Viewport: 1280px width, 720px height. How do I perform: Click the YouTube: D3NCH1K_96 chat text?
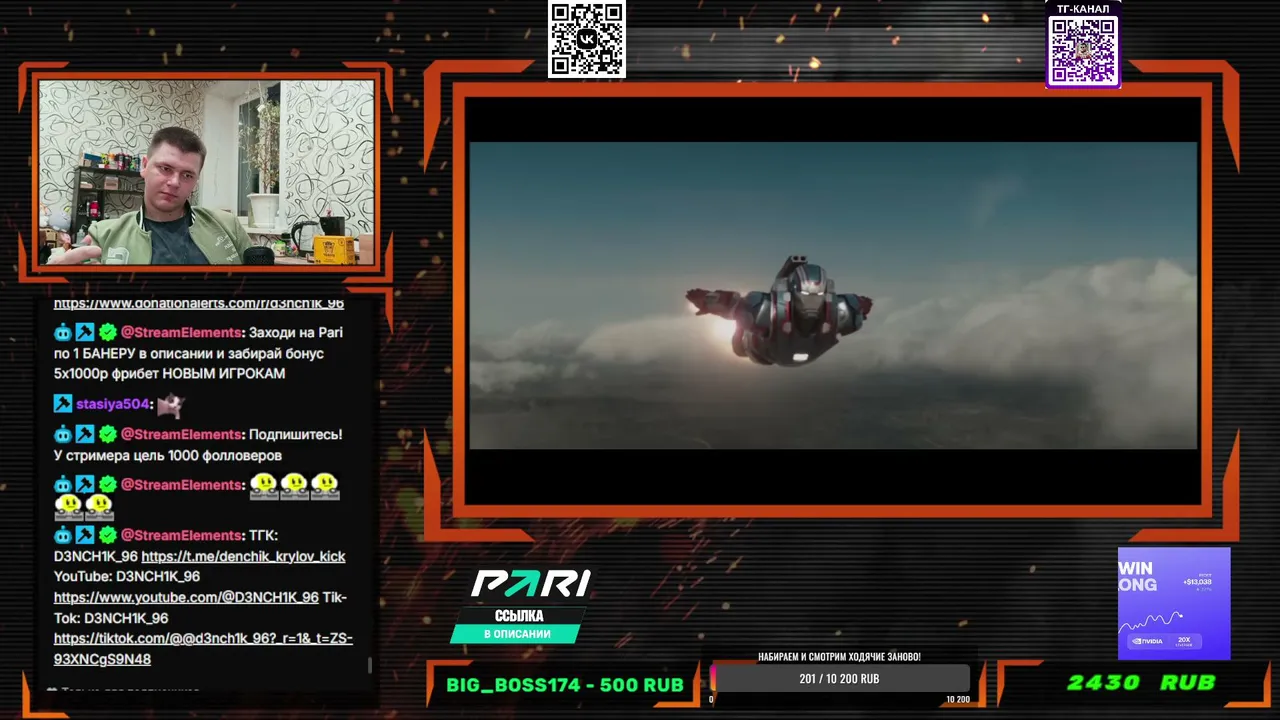pos(127,576)
